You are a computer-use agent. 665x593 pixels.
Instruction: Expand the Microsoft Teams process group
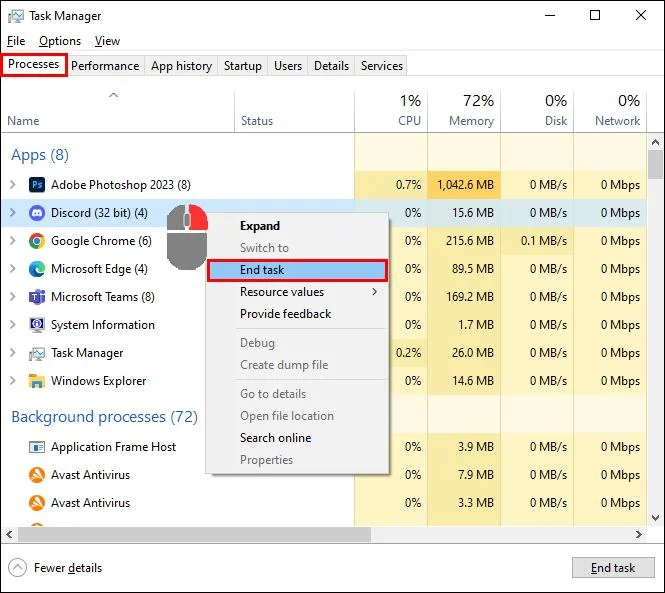click(x=13, y=297)
